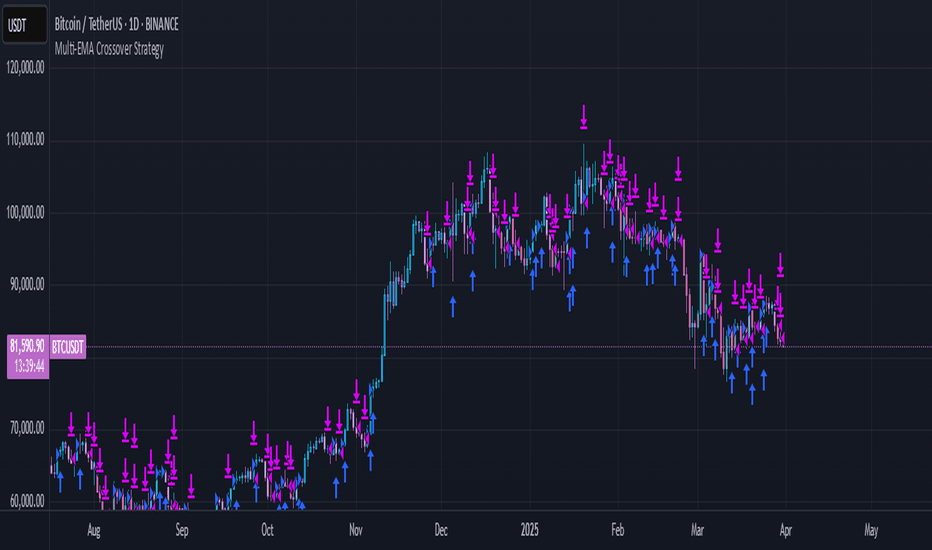The image size is (932, 550).
Task: Click the Feb label on time axis
Action: point(618,530)
